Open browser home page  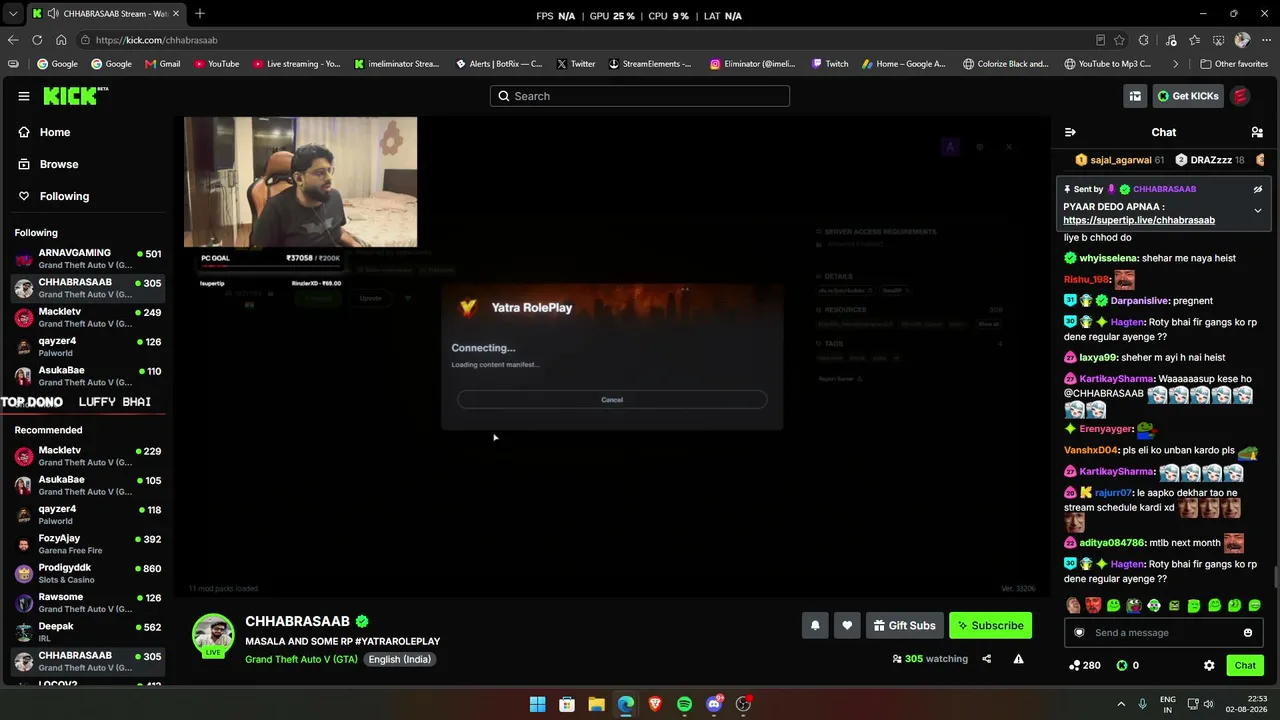(61, 40)
